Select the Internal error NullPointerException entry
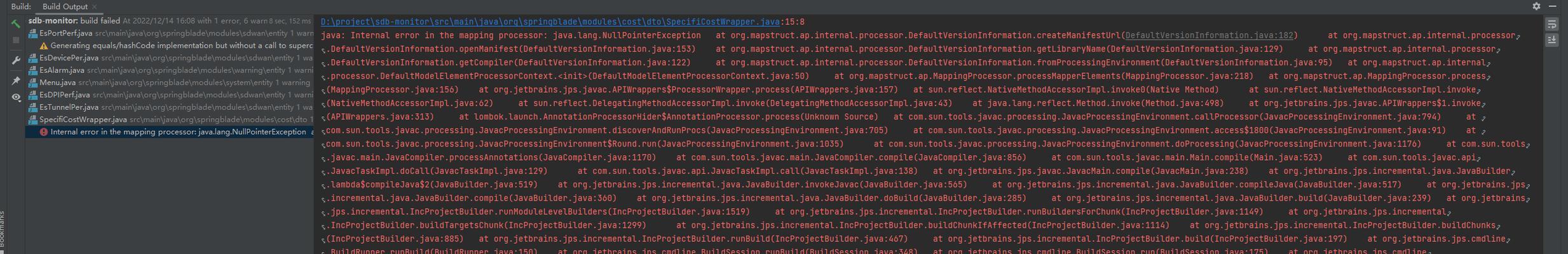Viewport: 1568px width, 254px height. coord(170,132)
